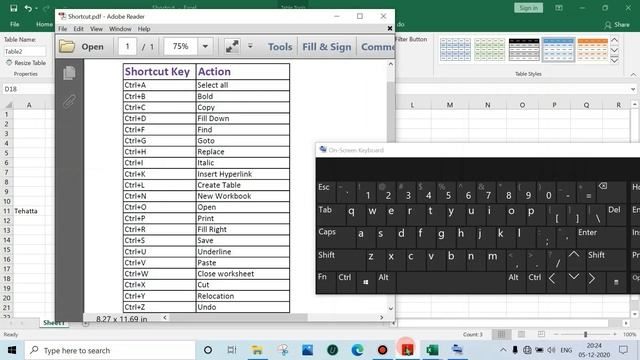This screenshot has width=640, height=360.
Task: Toggle the right Shift key on On-Screen Keyboard
Action: tap(606, 260)
